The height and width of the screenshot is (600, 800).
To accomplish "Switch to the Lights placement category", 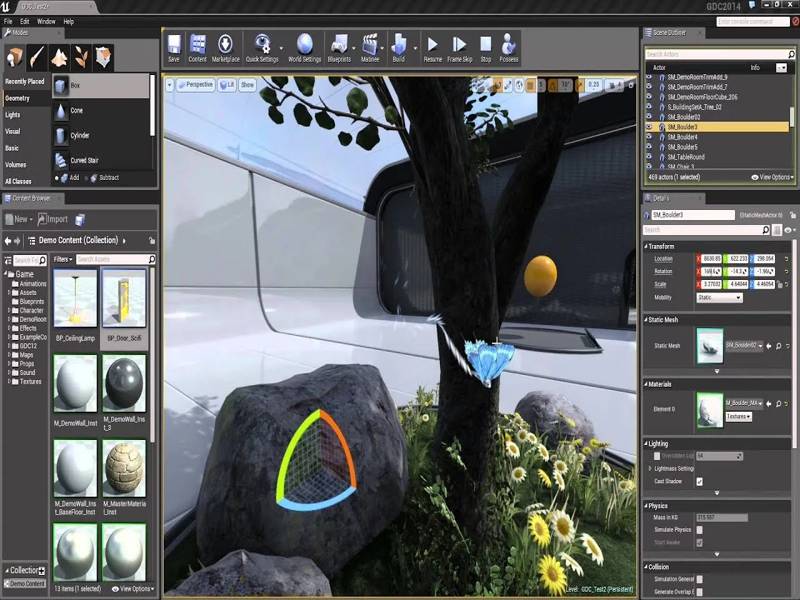I will tap(13, 115).
